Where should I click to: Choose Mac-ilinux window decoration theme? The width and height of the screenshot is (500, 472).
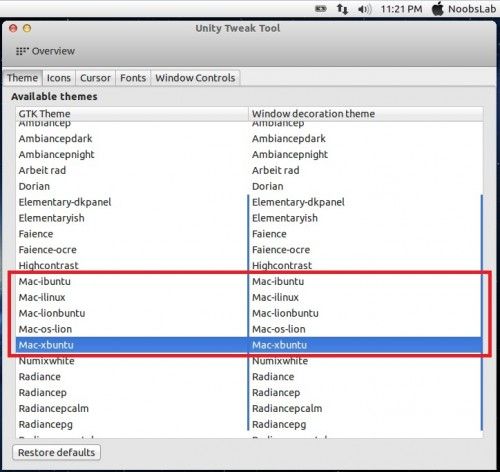click(366, 297)
